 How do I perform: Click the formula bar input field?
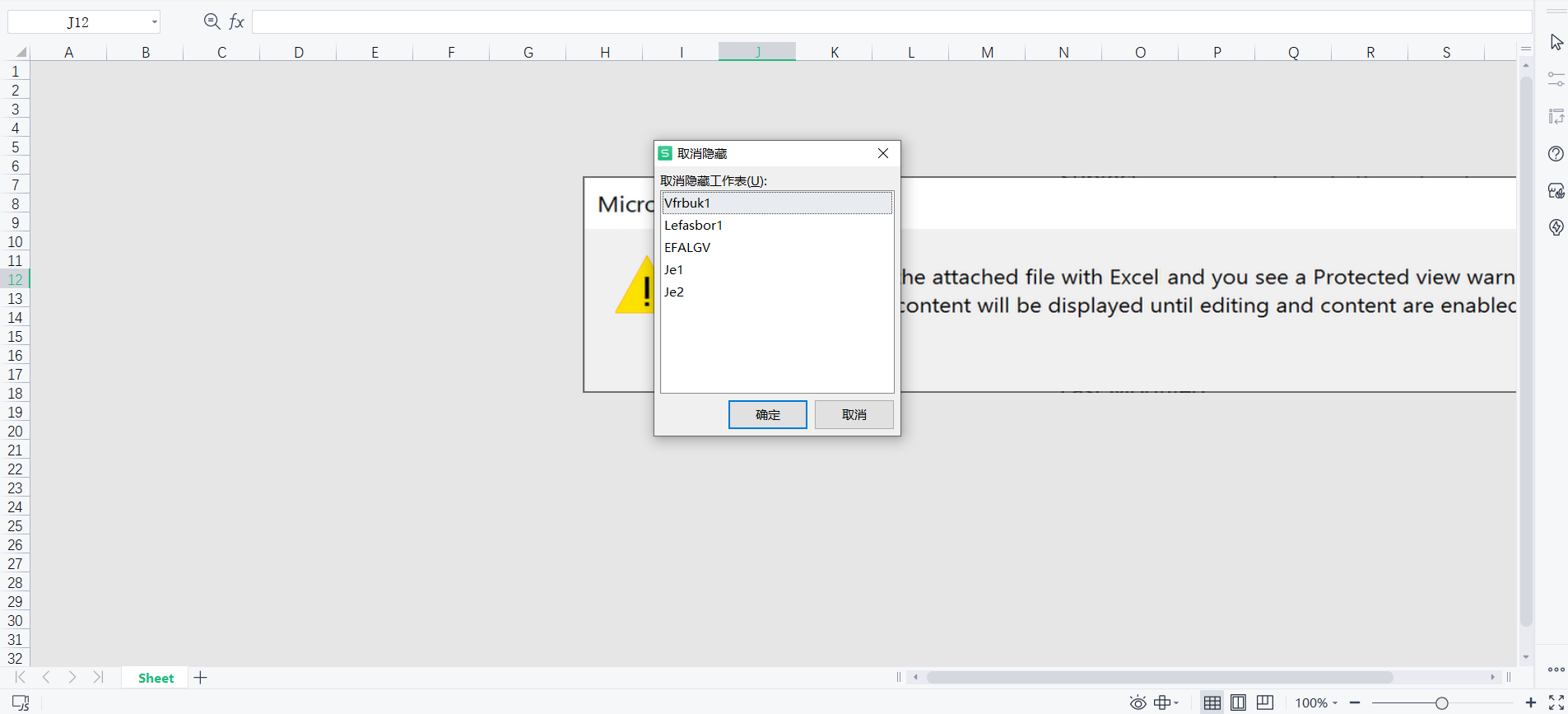889,21
